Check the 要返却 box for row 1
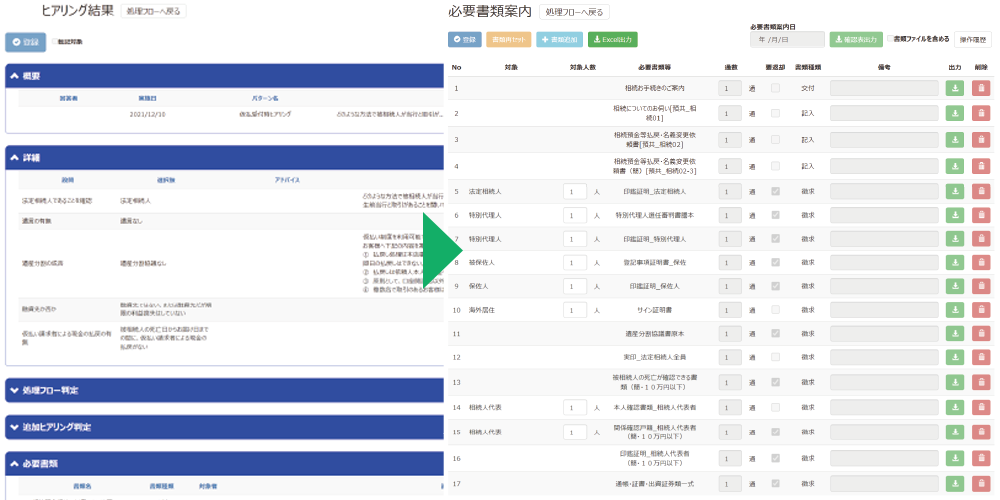Image resolution: width=1000 pixels, height=500 pixels. pos(775,88)
